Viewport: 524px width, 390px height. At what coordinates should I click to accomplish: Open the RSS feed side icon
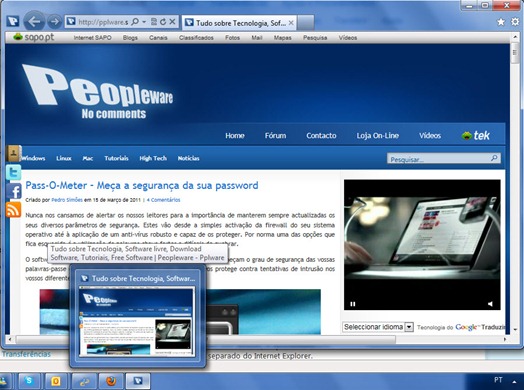pos(13,210)
